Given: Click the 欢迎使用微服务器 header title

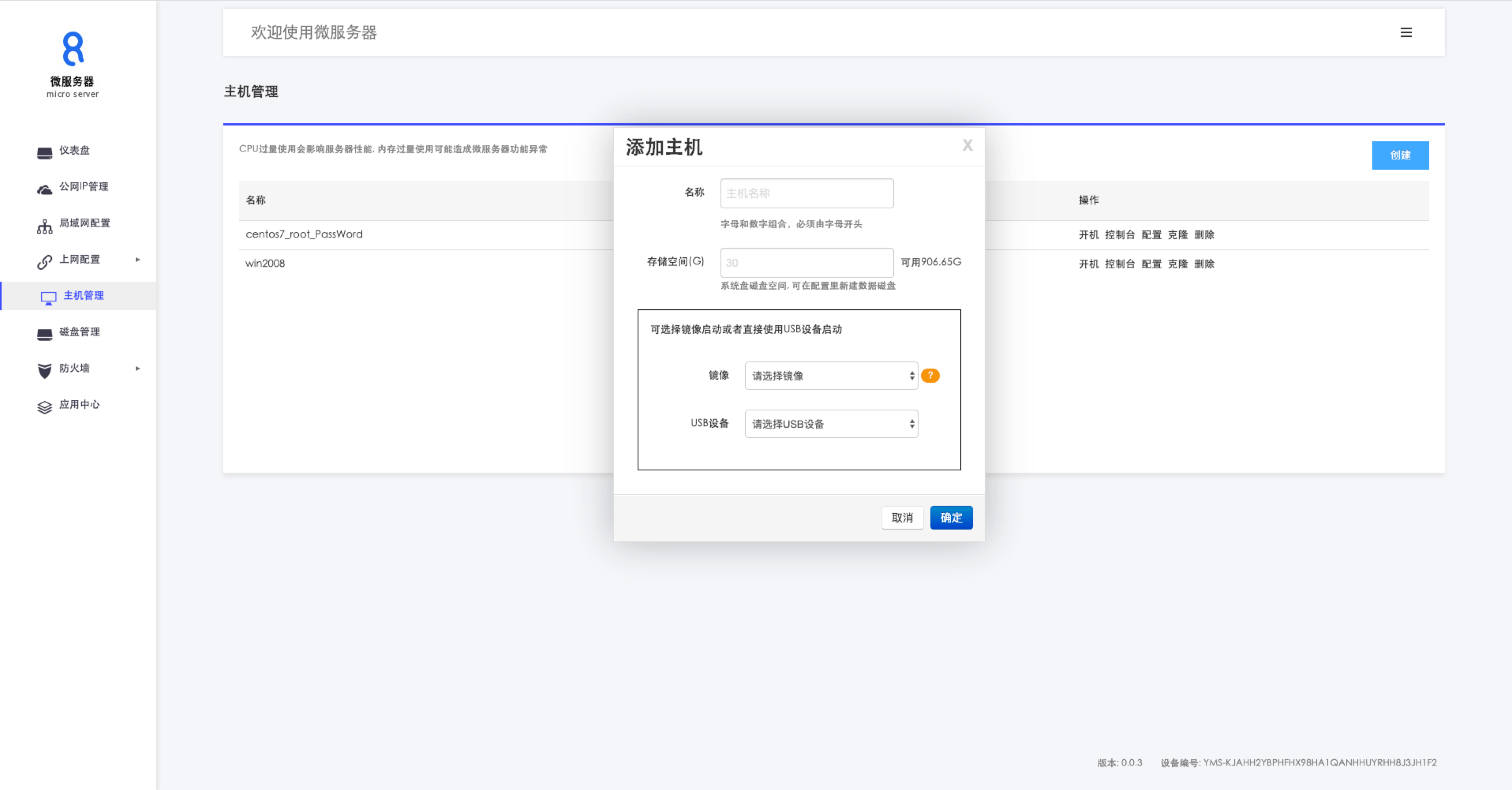Looking at the screenshot, I should (x=313, y=32).
